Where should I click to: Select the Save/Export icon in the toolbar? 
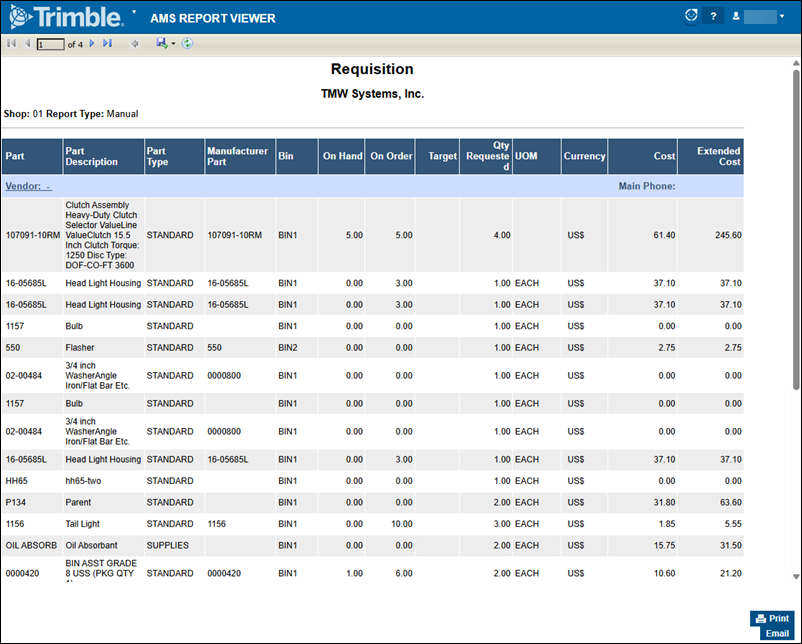coord(161,43)
